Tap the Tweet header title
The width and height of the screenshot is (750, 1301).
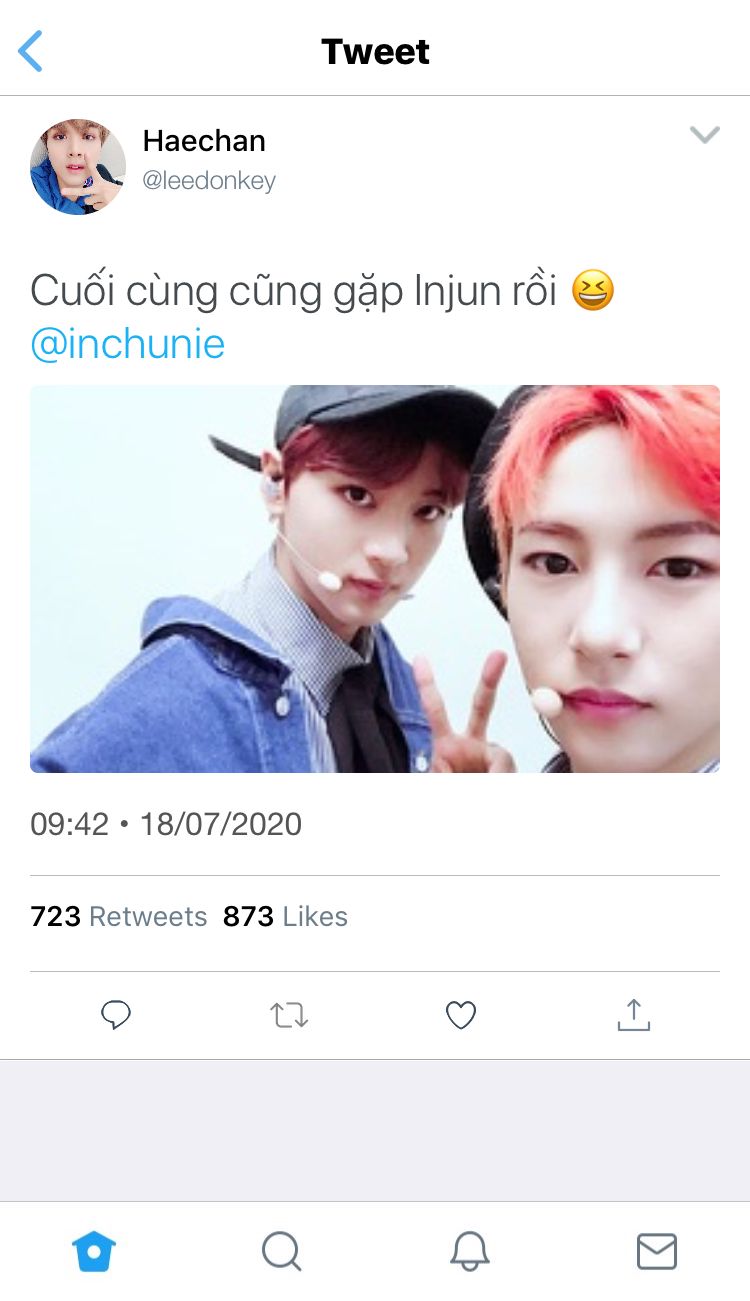click(375, 51)
